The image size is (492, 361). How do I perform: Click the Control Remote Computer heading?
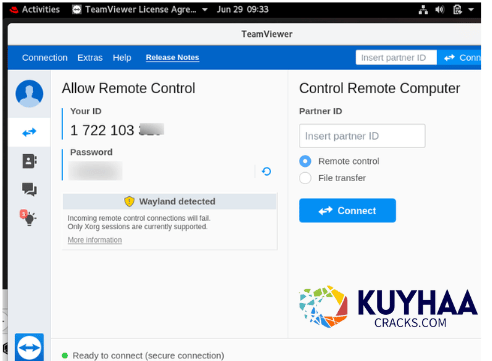click(379, 88)
